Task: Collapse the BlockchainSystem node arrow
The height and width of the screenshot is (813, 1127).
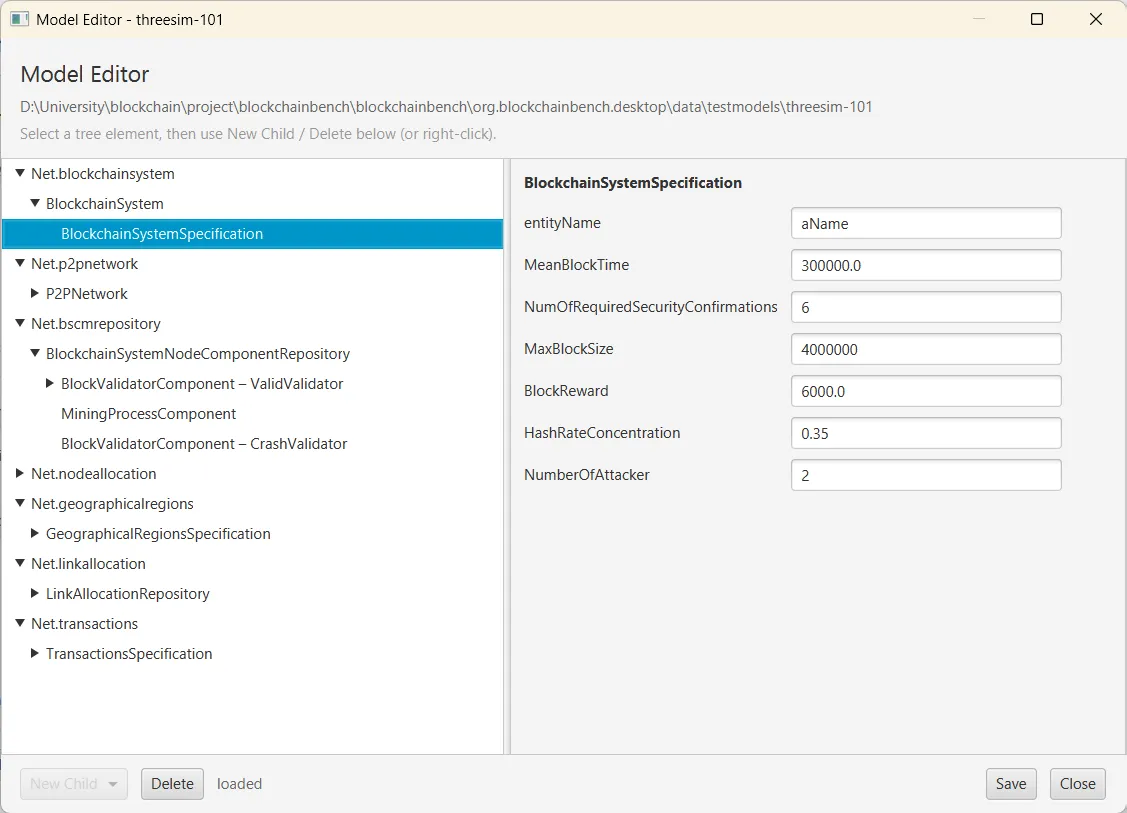Action: 34,203
